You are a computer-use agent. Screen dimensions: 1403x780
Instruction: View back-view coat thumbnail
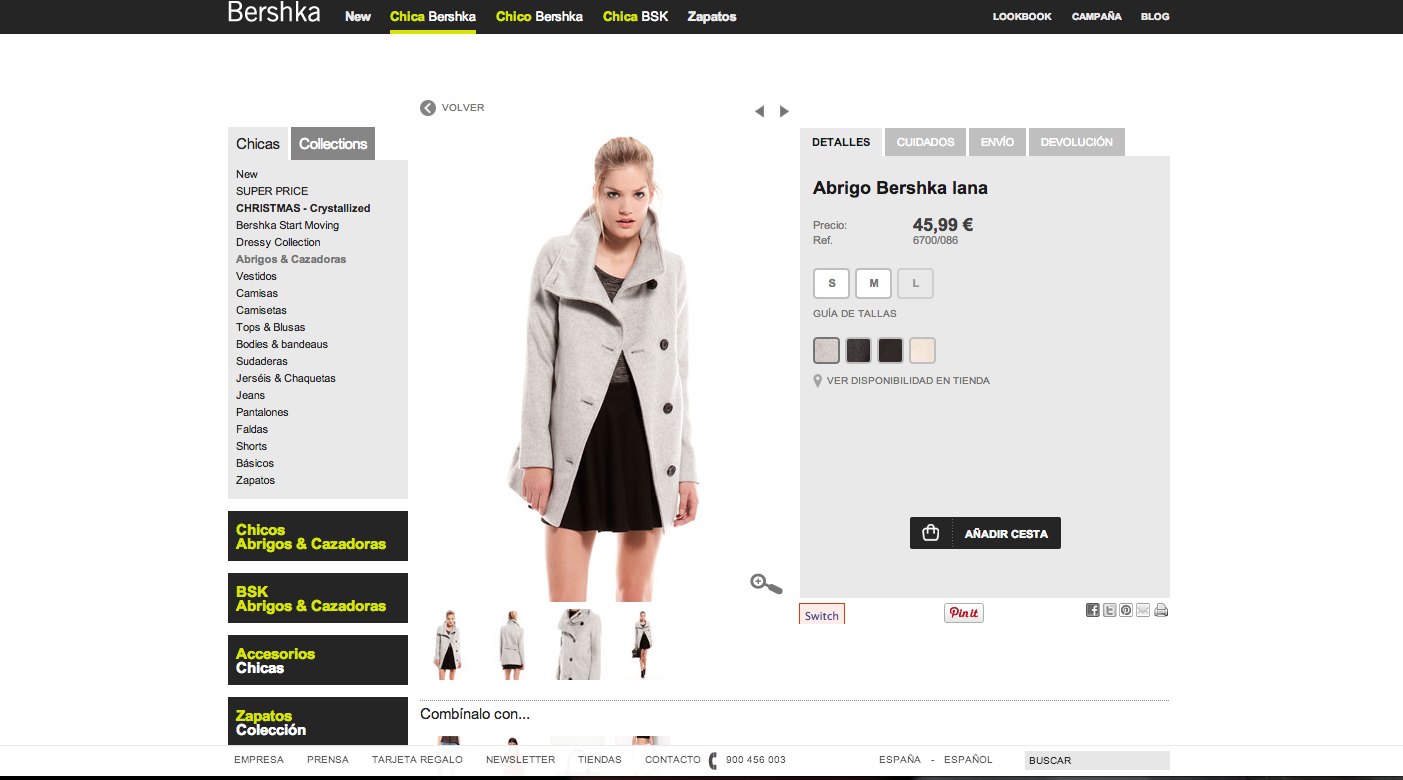511,644
